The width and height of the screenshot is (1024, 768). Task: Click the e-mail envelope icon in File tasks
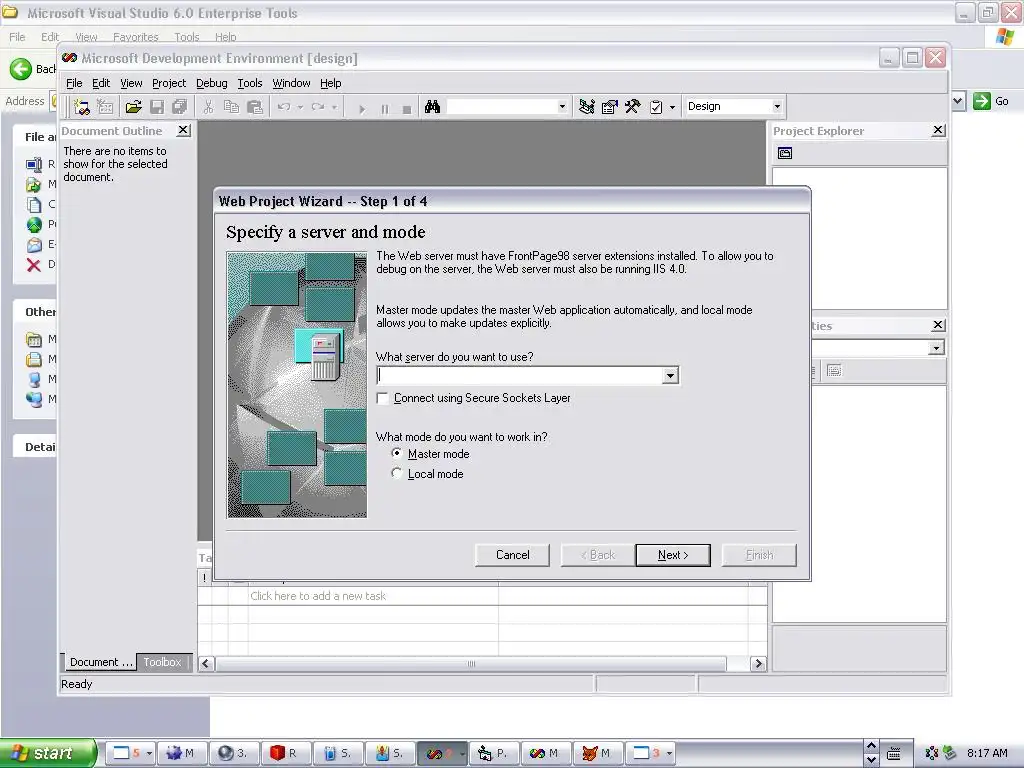(x=33, y=245)
